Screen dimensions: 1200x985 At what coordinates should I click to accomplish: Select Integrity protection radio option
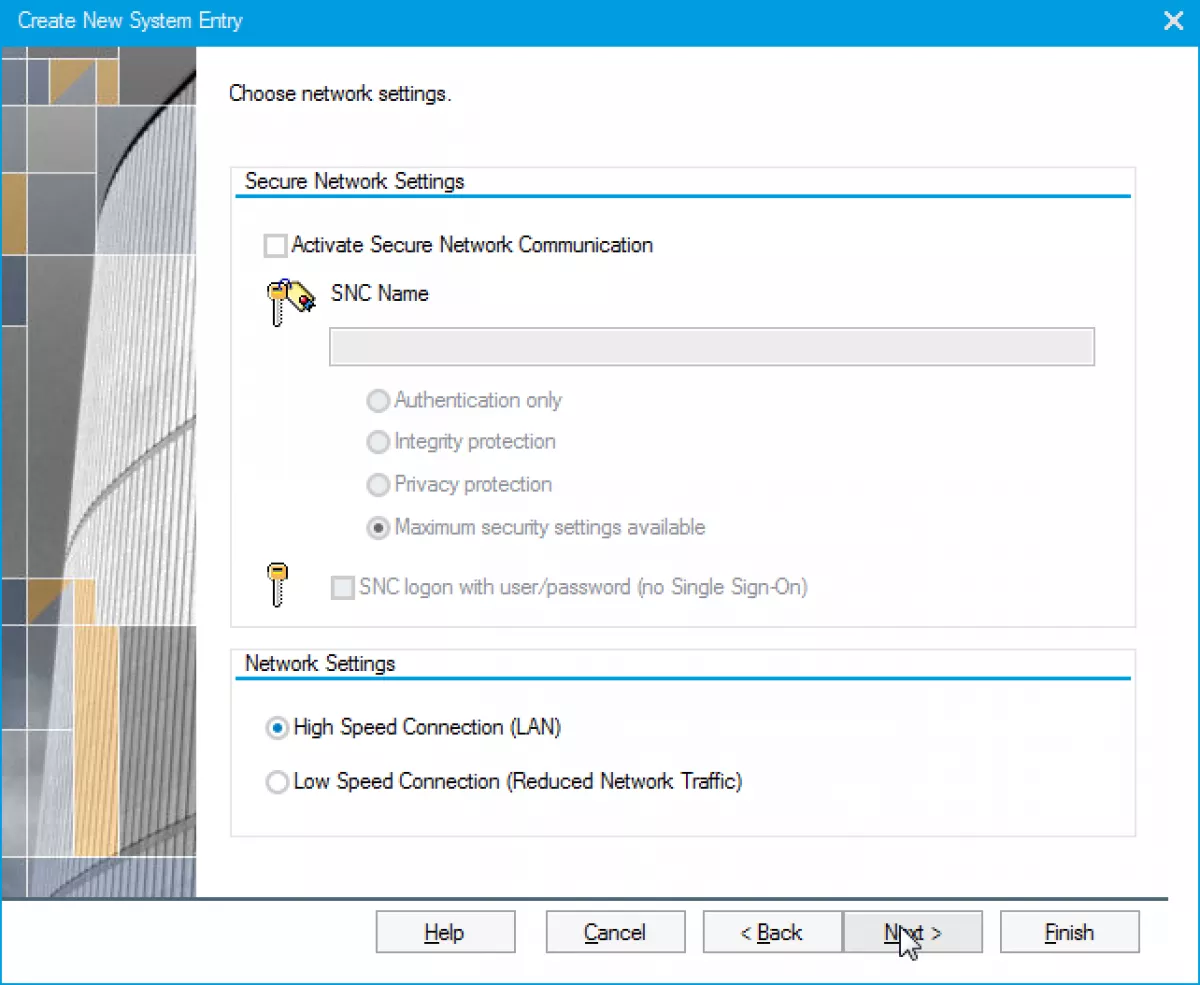pos(378,442)
